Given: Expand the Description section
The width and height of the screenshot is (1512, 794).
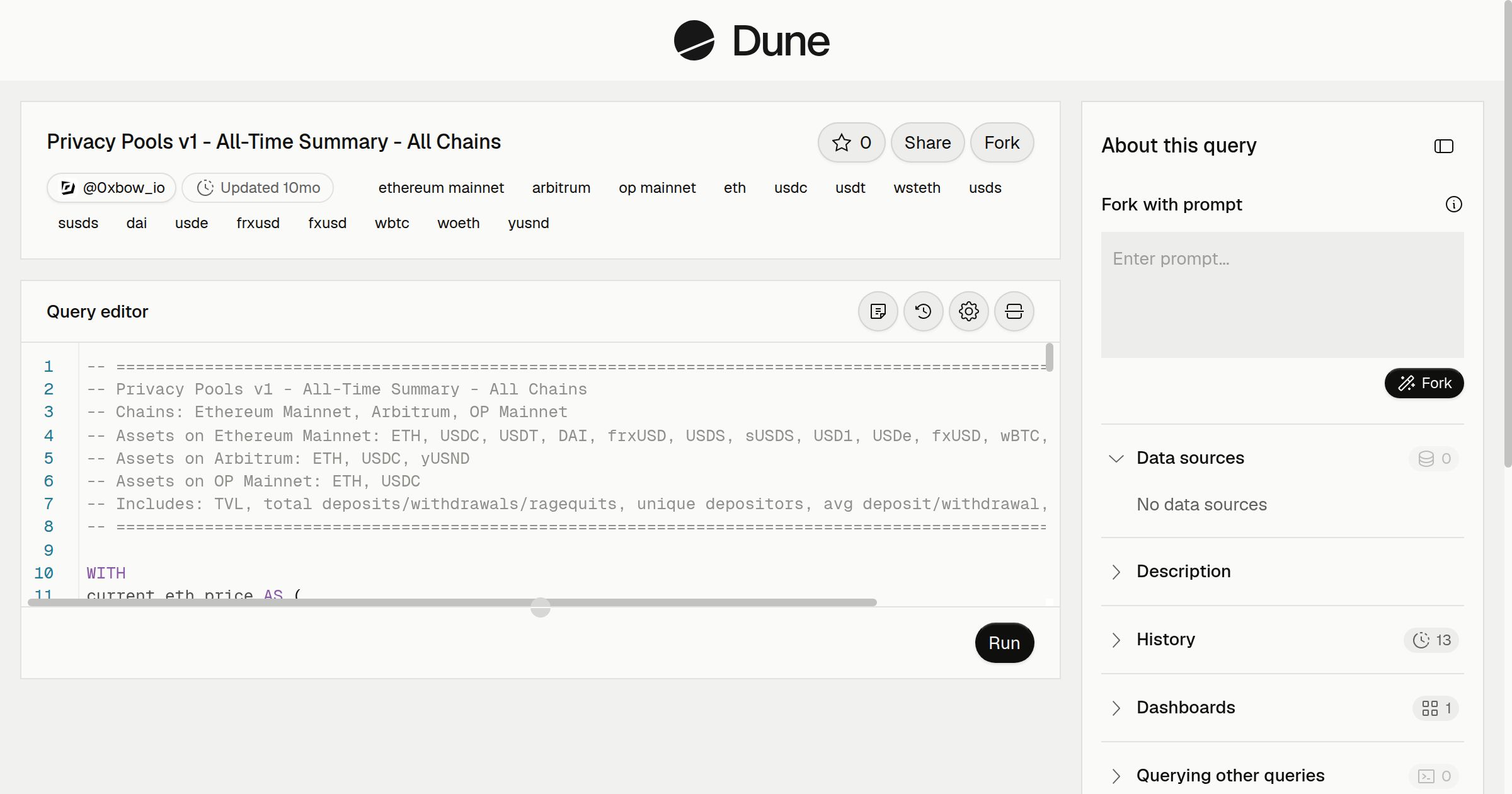Looking at the screenshot, I should (1283, 572).
